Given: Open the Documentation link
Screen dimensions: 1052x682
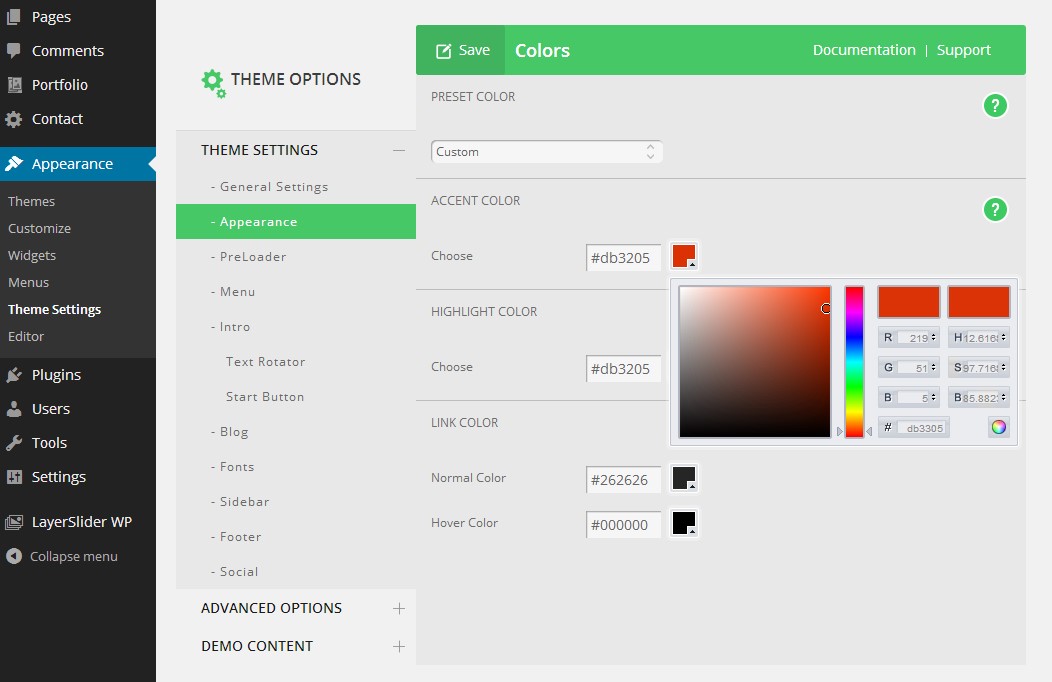Looking at the screenshot, I should click(x=863, y=50).
